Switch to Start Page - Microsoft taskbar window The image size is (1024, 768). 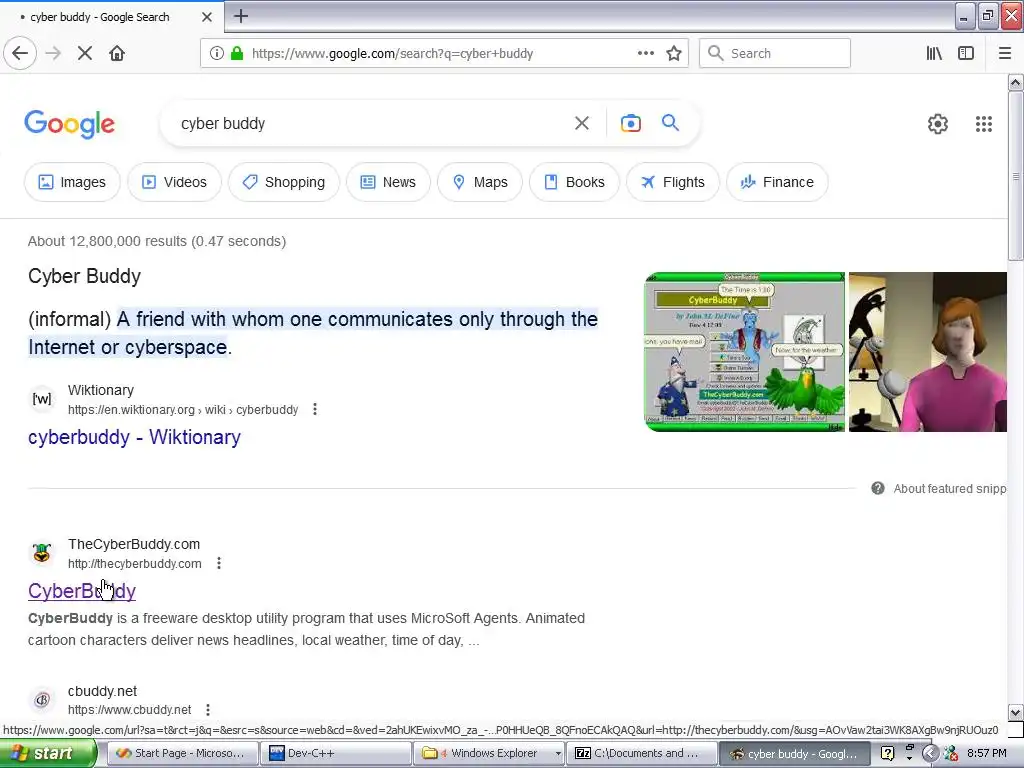tap(182, 754)
